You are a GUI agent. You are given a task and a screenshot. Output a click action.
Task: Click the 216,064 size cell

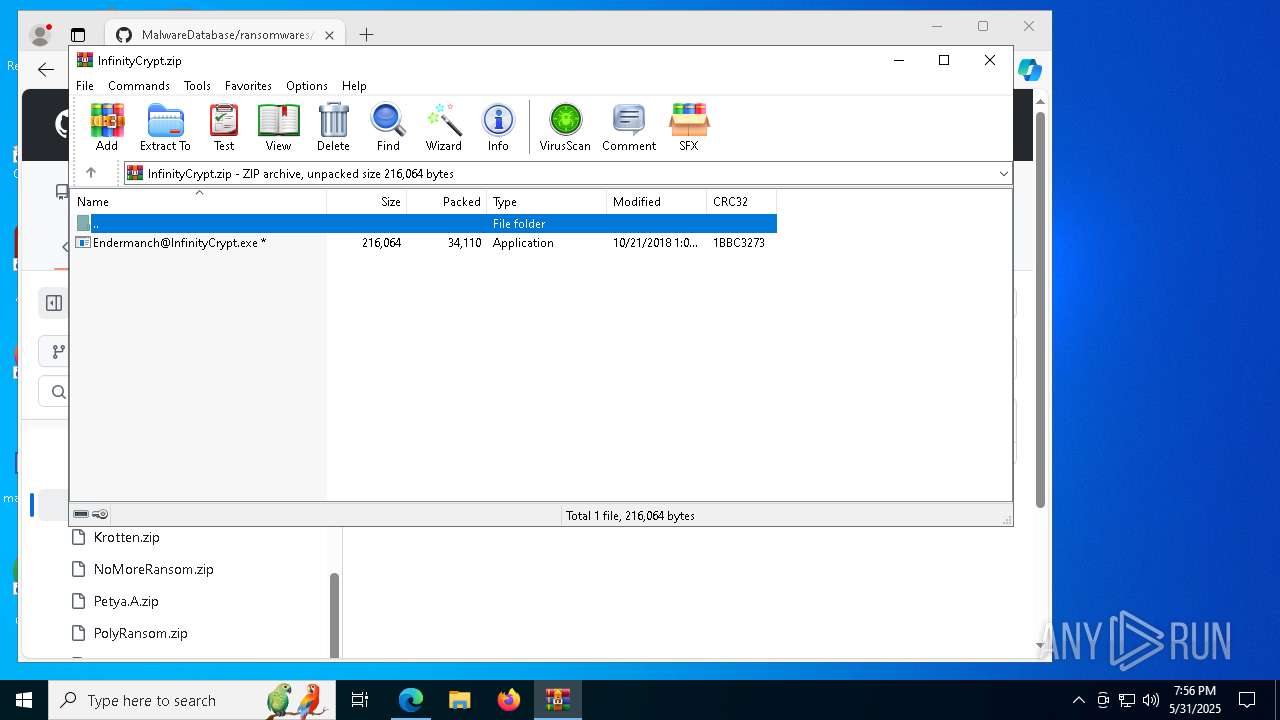pos(381,243)
